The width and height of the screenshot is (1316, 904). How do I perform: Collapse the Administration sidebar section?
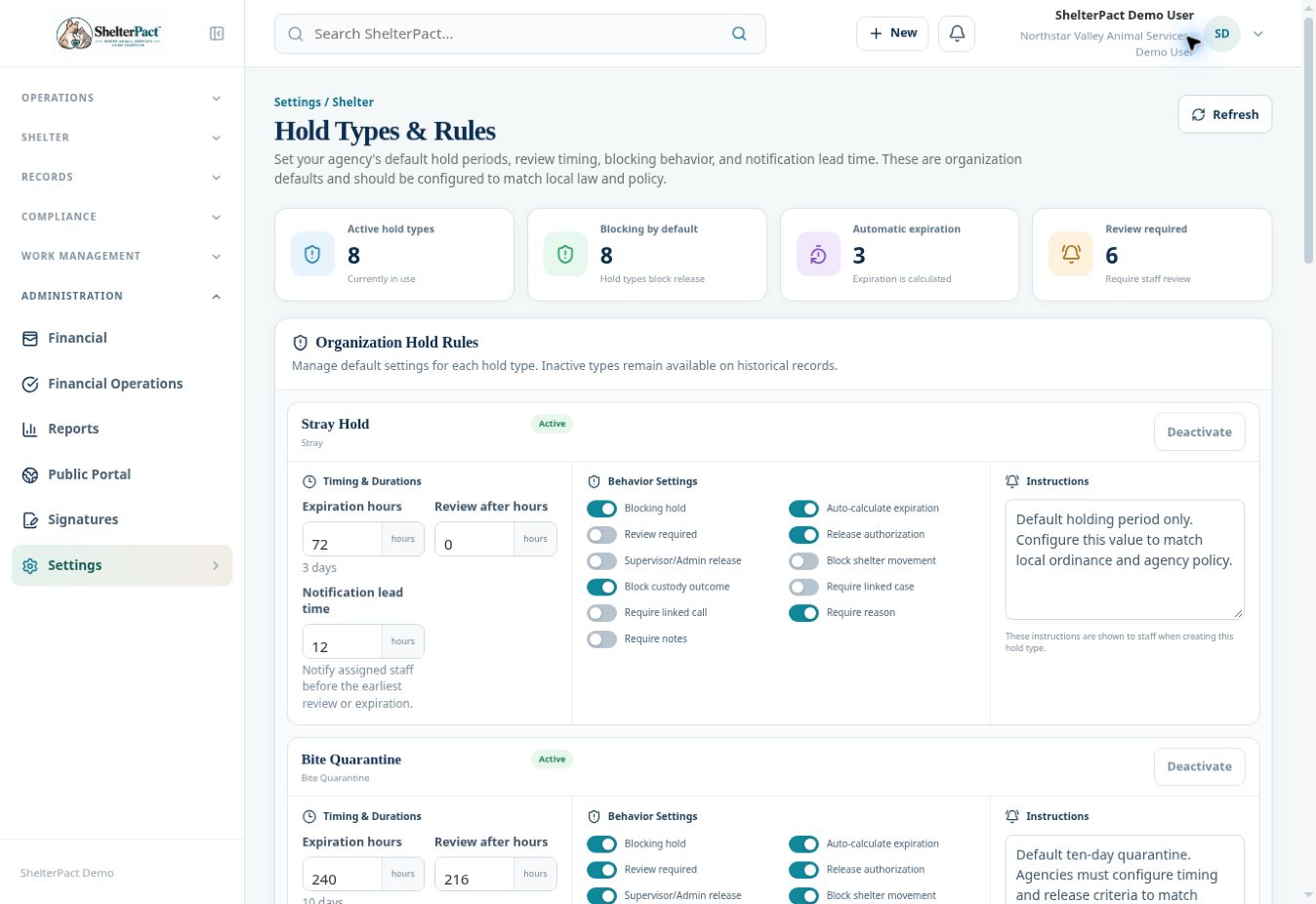(122, 296)
